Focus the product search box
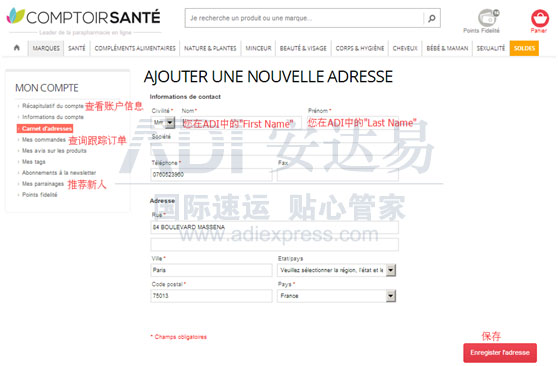Image resolution: width=558 pixels, height=366 pixels. pos(304,18)
